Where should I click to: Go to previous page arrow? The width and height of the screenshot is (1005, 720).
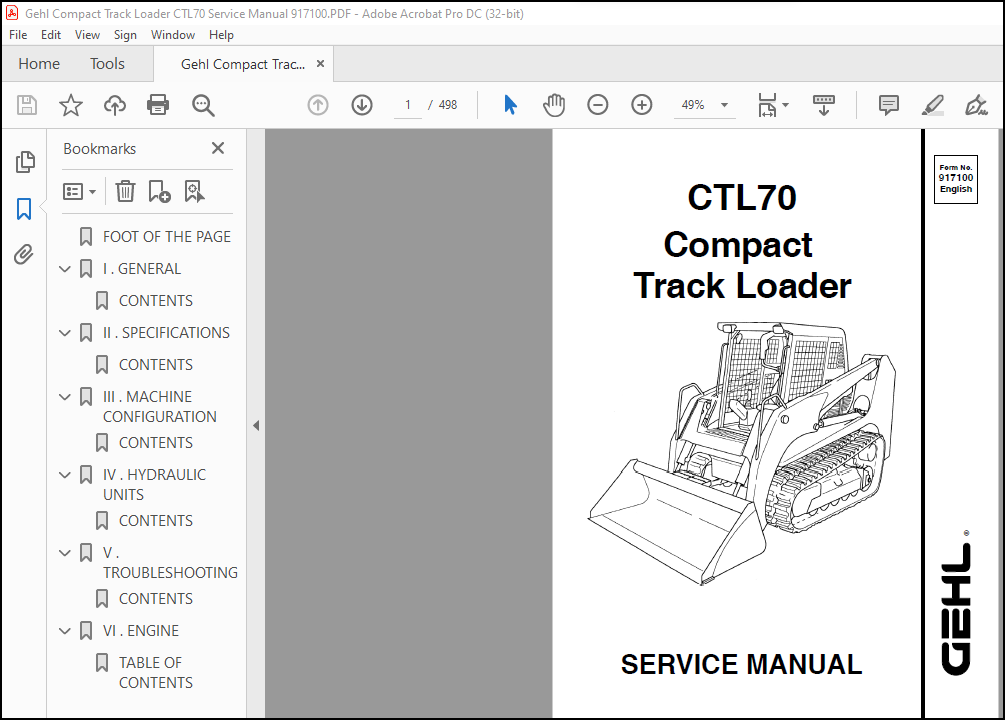point(318,105)
